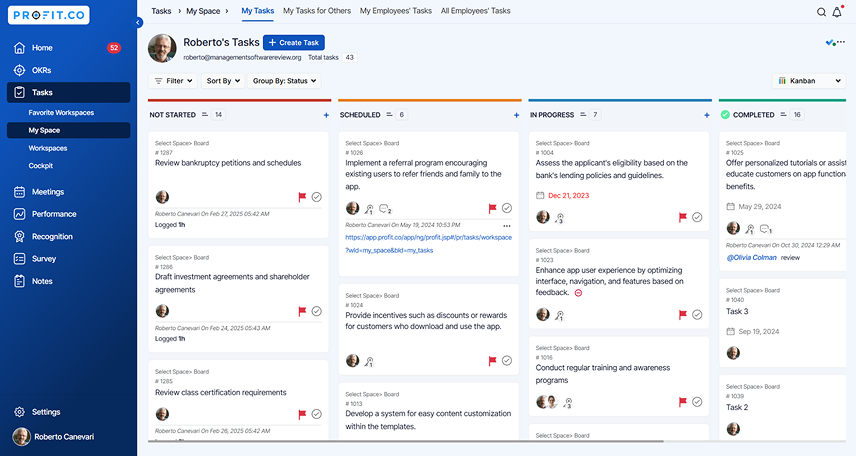
Task: Mark task 1286 as complete
Action: coord(317,311)
